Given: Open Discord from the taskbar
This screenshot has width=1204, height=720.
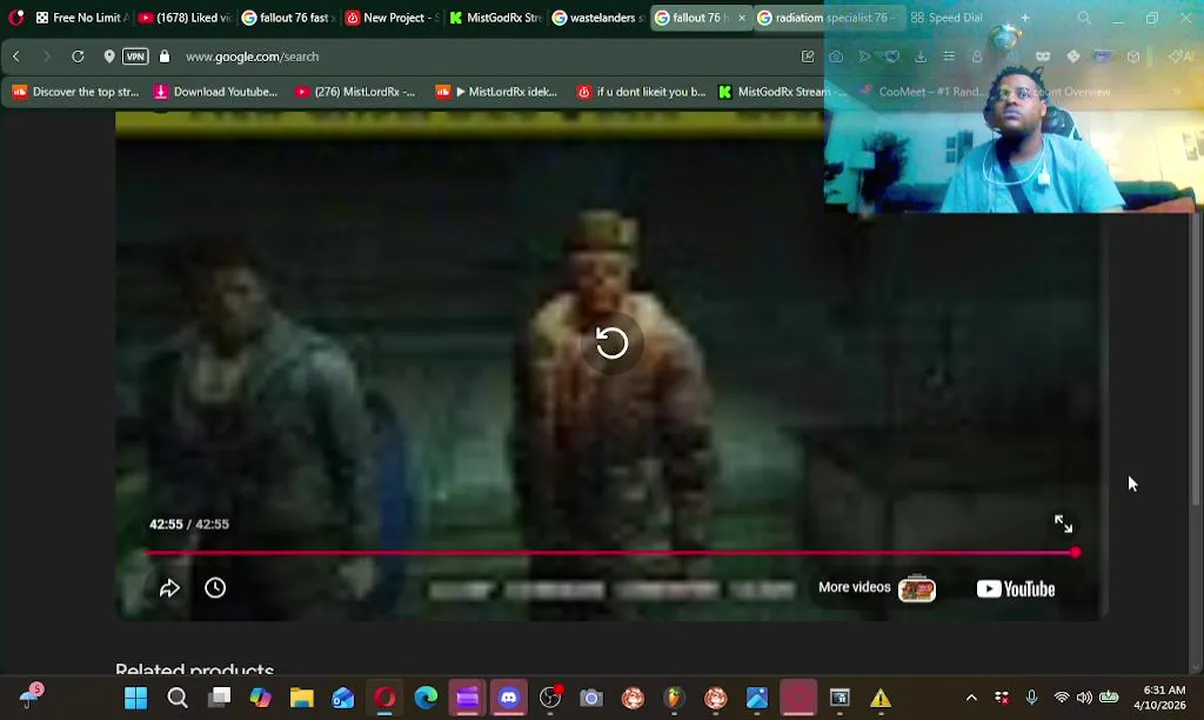Looking at the screenshot, I should [509, 698].
